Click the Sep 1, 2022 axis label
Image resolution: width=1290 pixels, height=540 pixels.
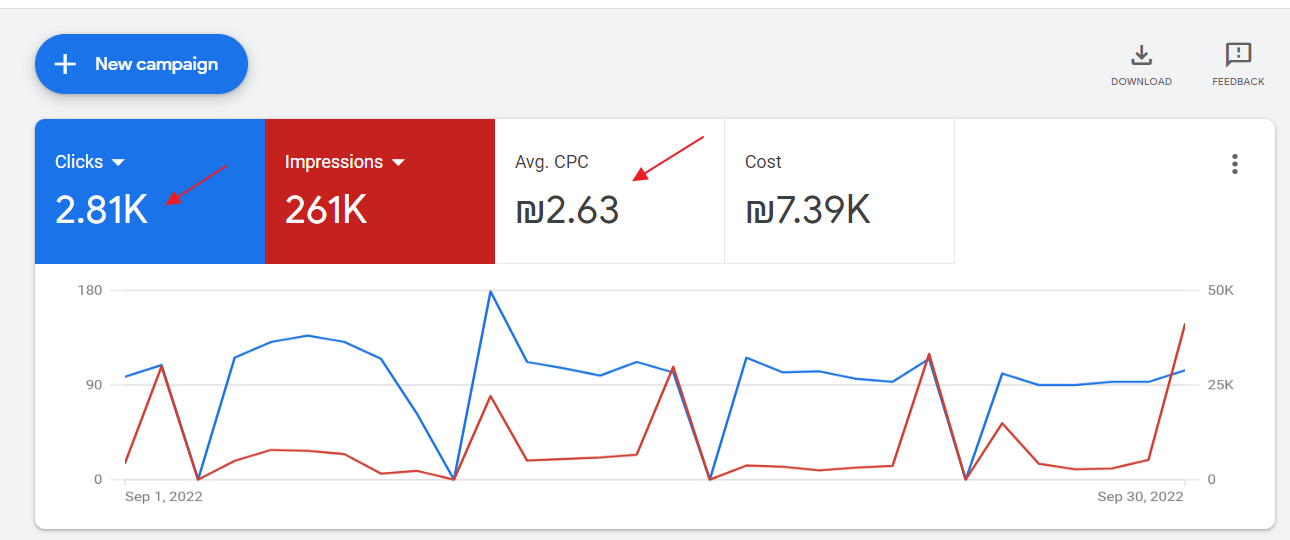pyautogui.click(x=163, y=497)
